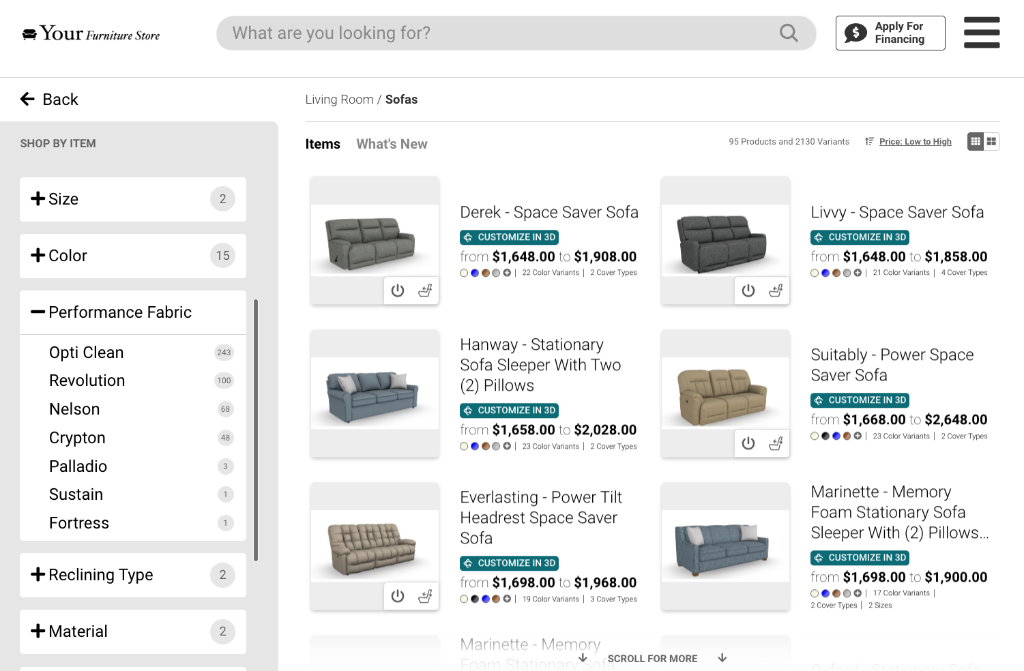Click power icon on Derek sofa card

(x=398, y=291)
